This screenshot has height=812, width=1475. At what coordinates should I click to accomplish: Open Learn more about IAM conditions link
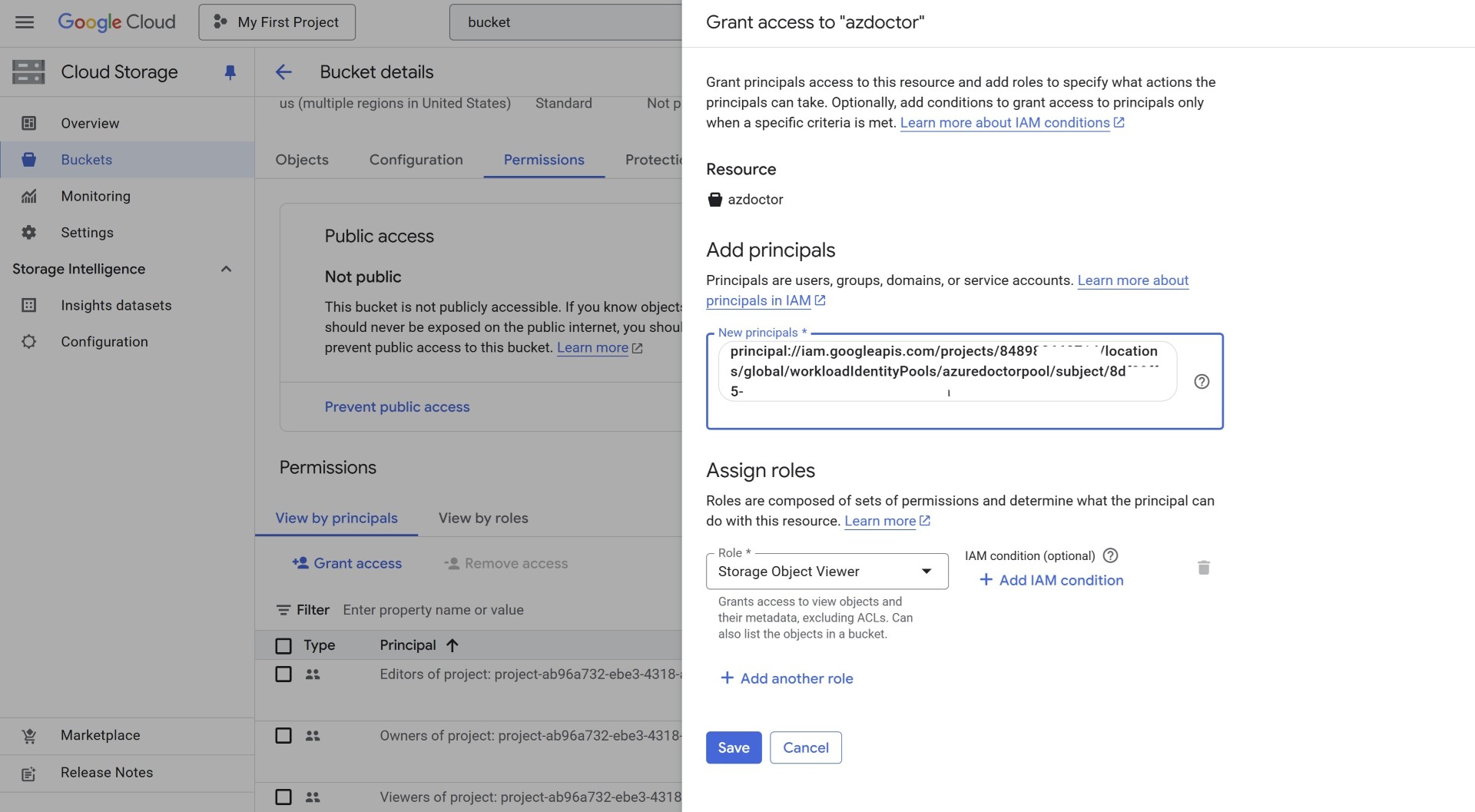point(1005,122)
